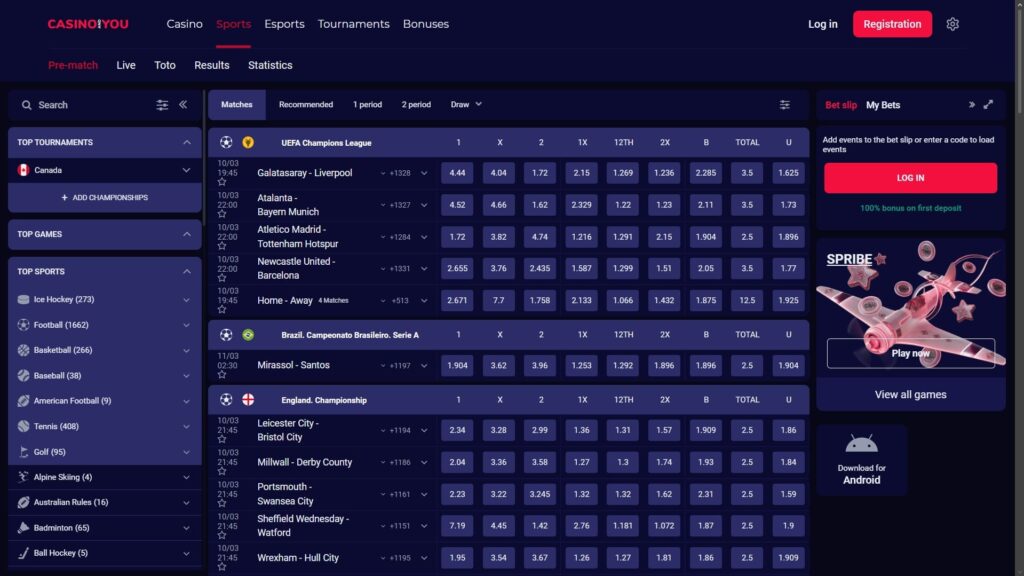Click the Basketball sport icon

point(25,350)
